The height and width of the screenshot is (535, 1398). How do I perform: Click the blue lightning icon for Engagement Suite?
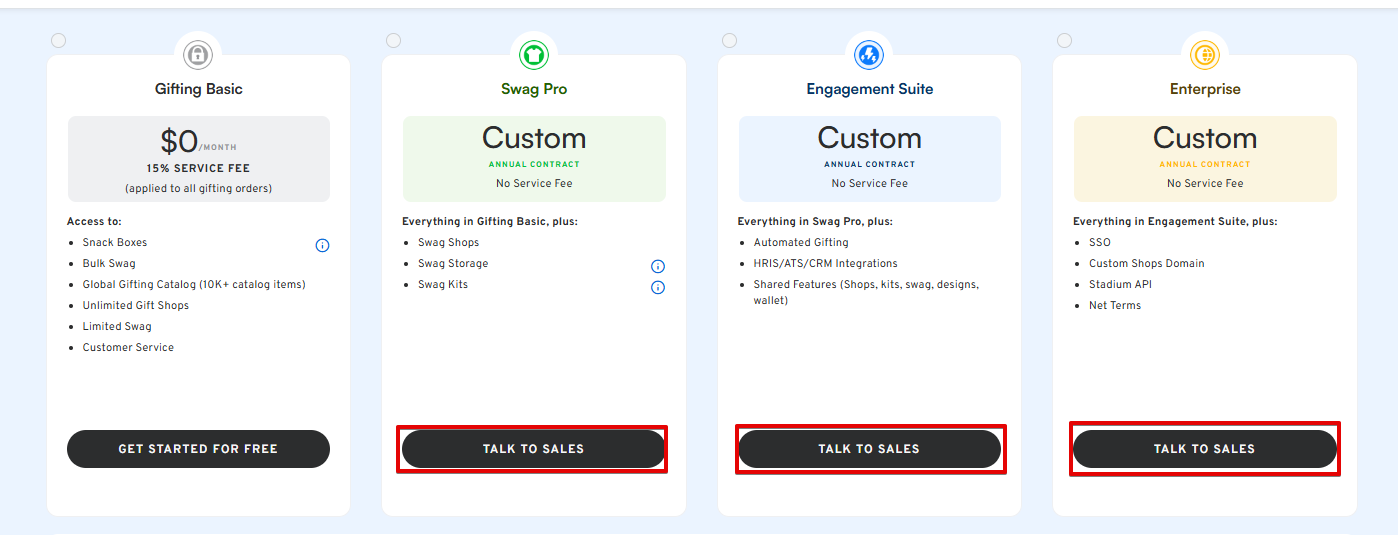869,54
